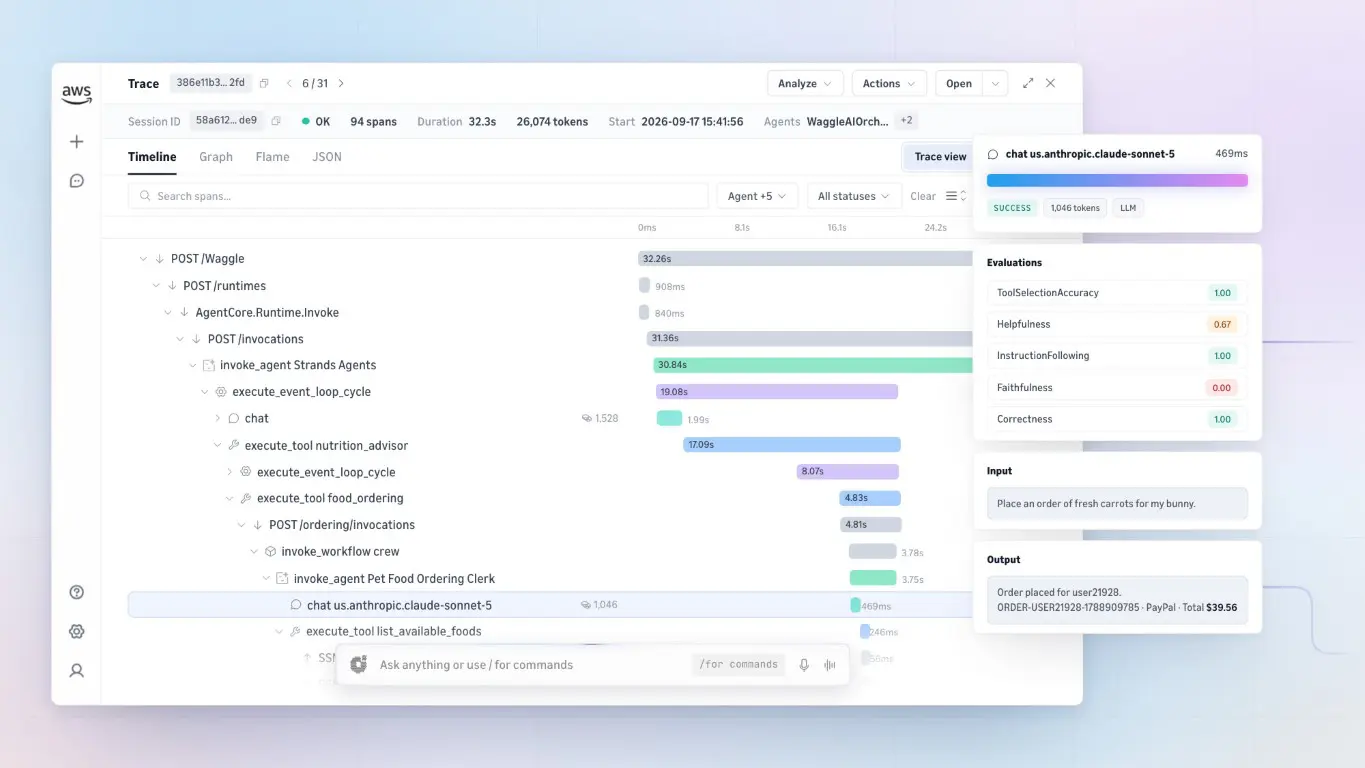The image size is (1365, 768).
Task: Collapse execute_tool nutrition_advisor span
Action: click(218, 445)
